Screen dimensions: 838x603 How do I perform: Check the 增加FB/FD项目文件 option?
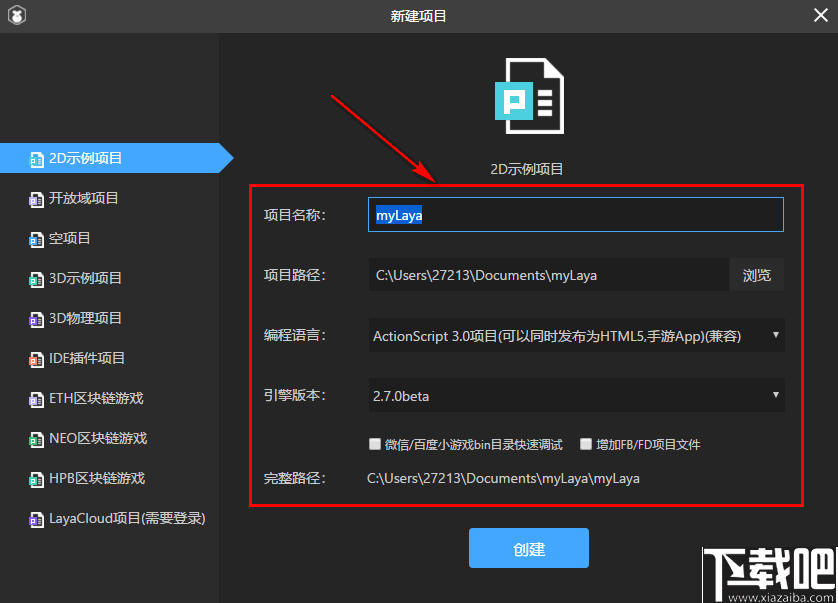tap(586, 444)
